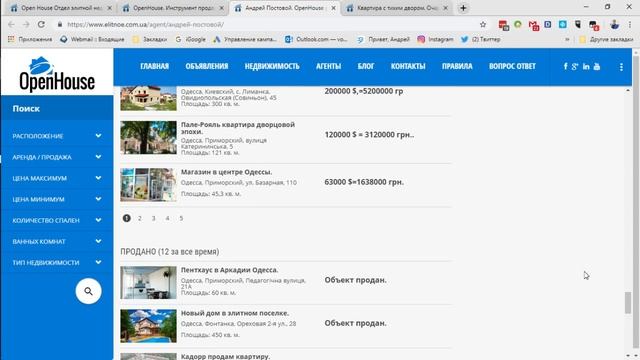Open Другие закладки folder
This screenshot has height=360, width=640.
(606, 39)
